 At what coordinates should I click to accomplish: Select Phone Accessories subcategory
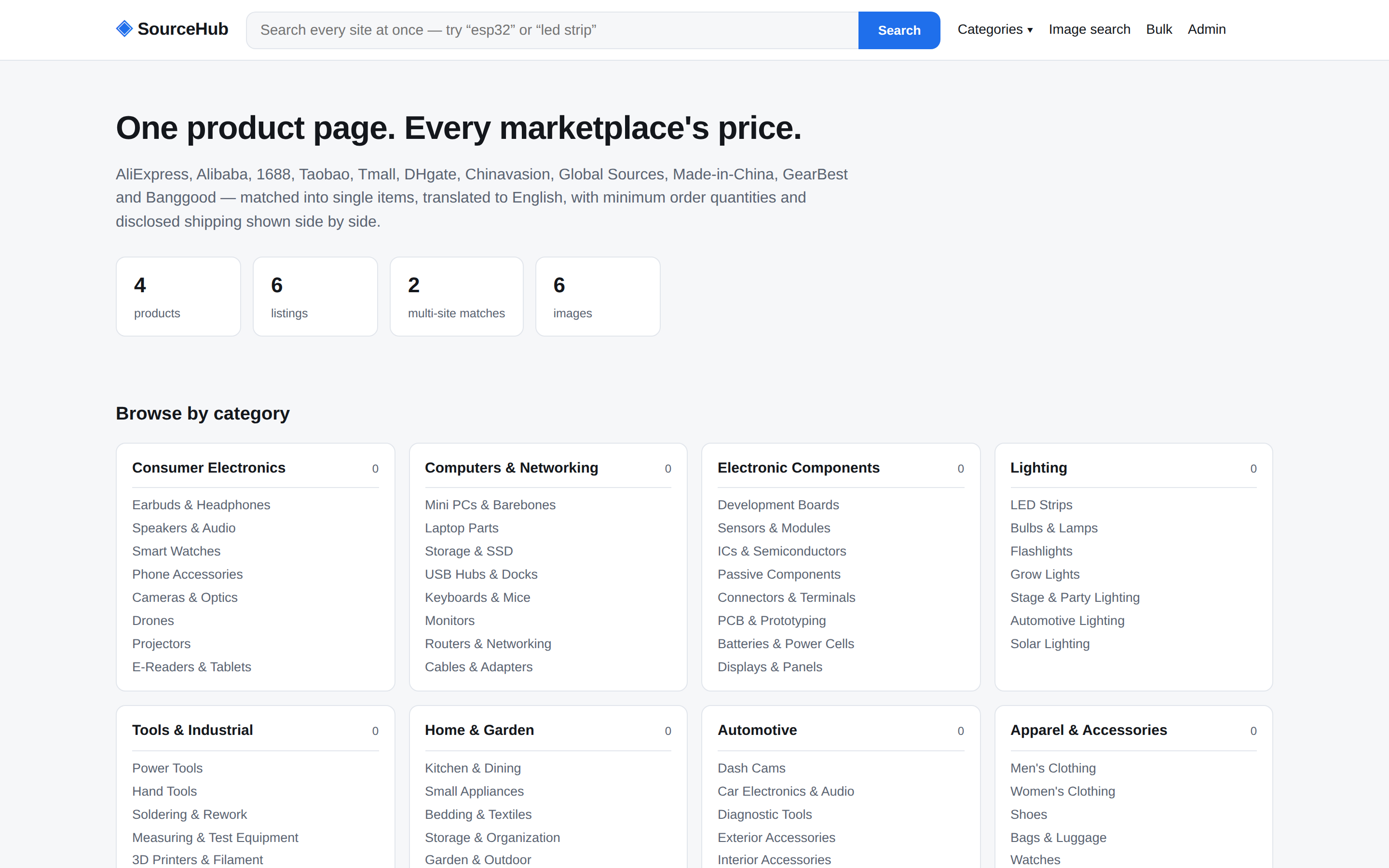coord(187,574)
